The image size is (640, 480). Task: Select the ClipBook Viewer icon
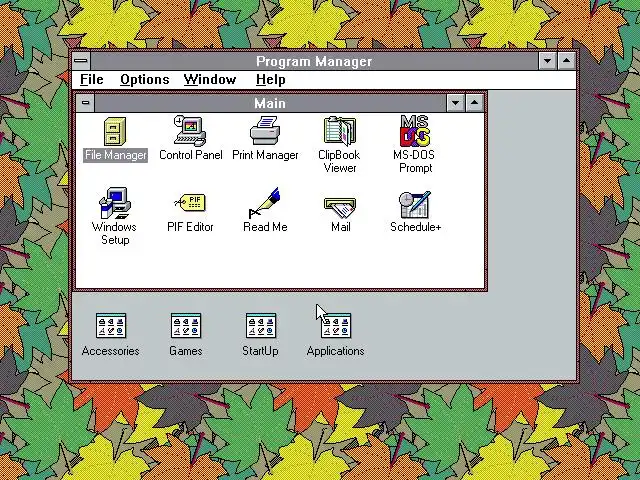340,131
